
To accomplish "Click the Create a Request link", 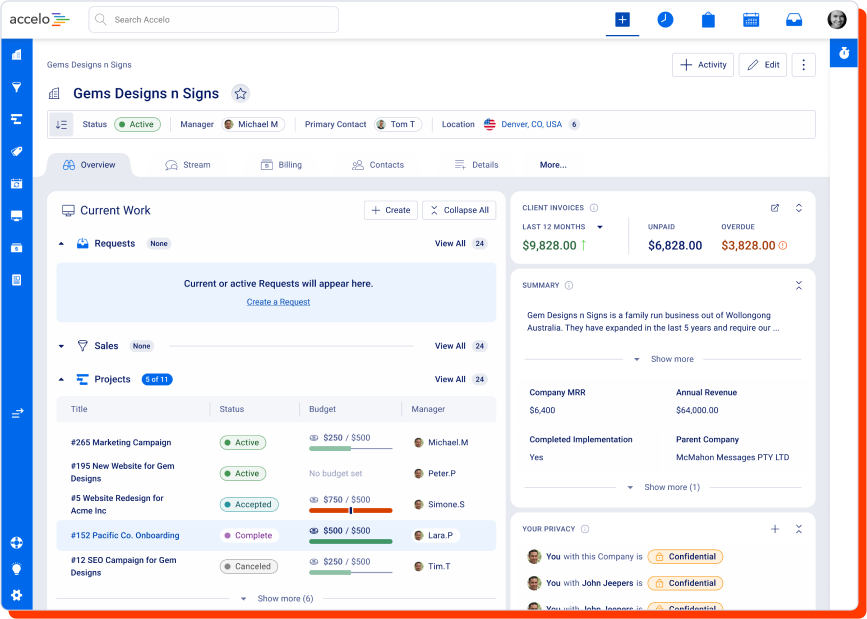I will coord(278,302).
